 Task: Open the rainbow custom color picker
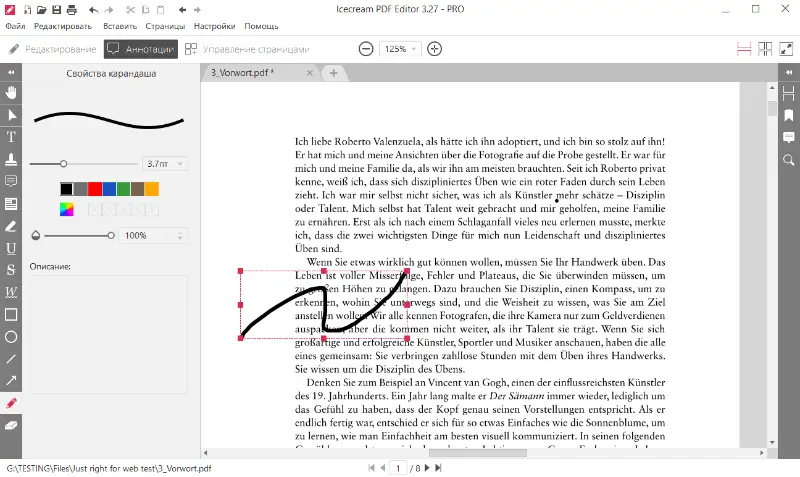pos(67,210)
